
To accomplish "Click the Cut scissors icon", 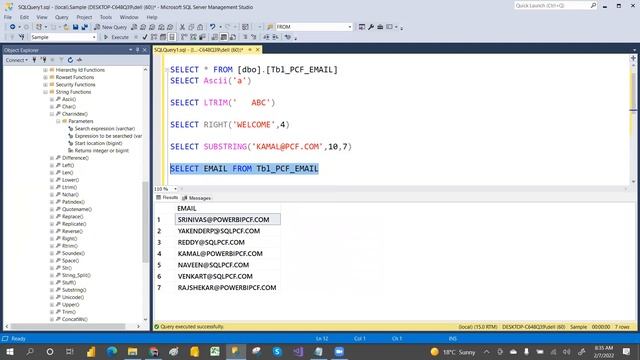I will pos(182,27).
